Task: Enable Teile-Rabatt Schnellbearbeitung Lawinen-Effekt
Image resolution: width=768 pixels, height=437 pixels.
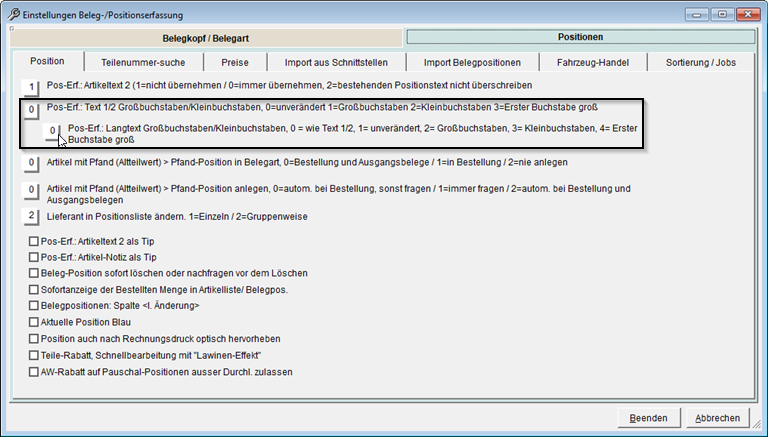Action: click(x=33, y=355)
